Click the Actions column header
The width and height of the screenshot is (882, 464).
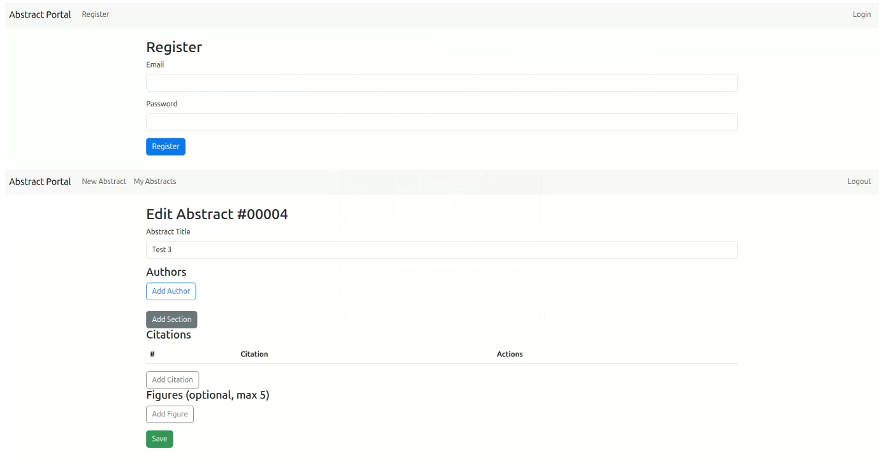pos(509,354)
